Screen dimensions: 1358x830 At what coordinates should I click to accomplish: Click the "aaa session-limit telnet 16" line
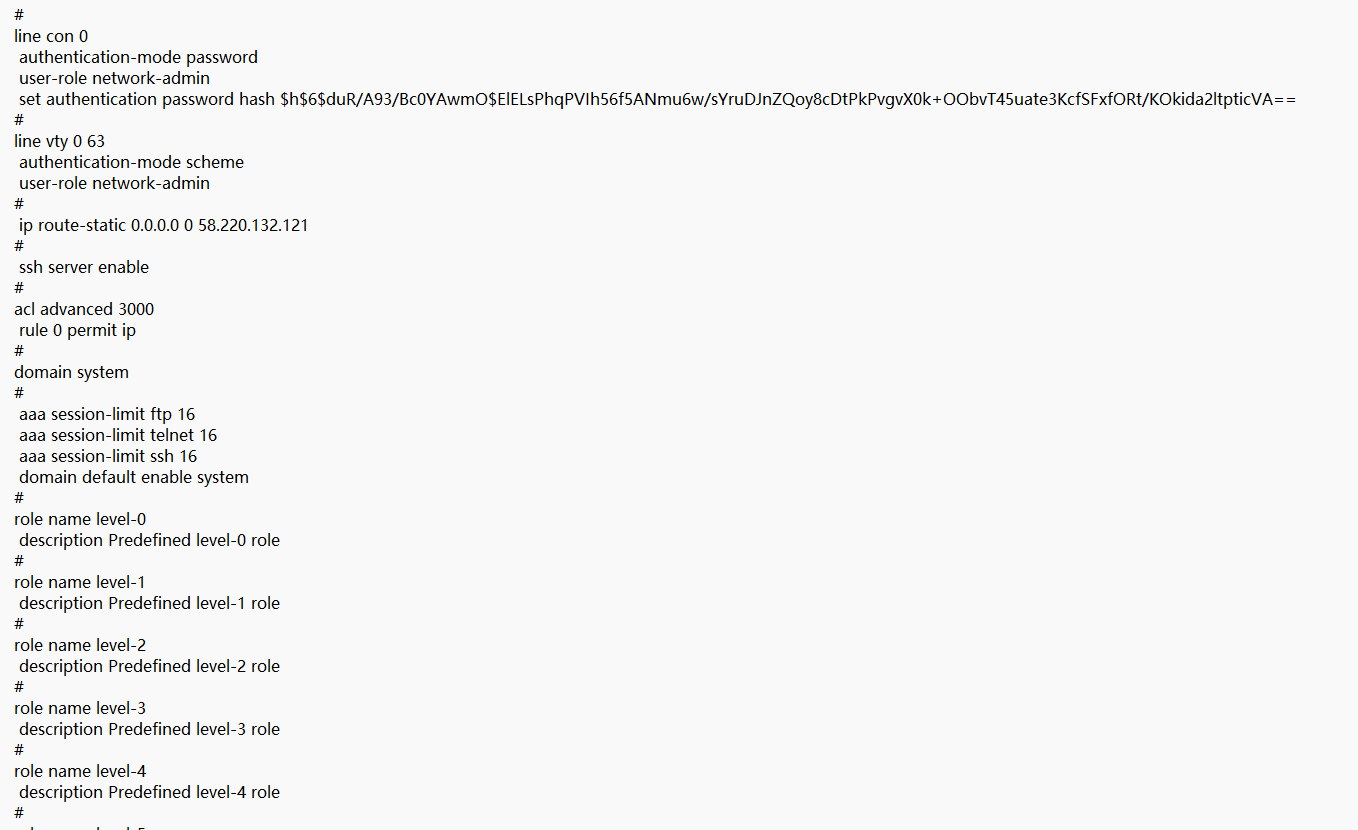coord(118,435)
